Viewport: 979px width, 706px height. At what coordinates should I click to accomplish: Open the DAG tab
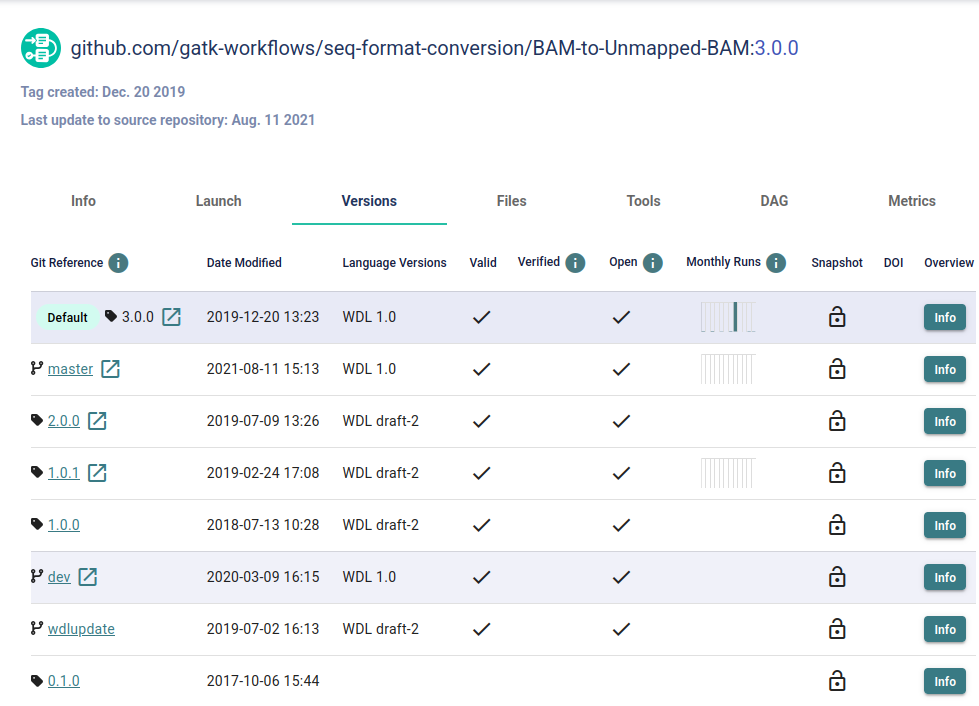pyautogui.click(x=774, y=201)
